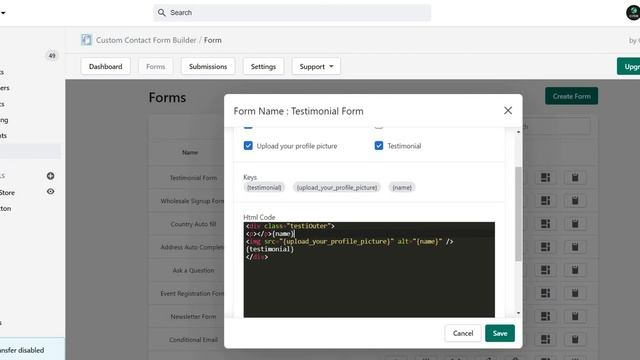The image size is (640, 360).
Task: Click the layout icon in Newsletter Form row
Action: (x=546, y=316)
